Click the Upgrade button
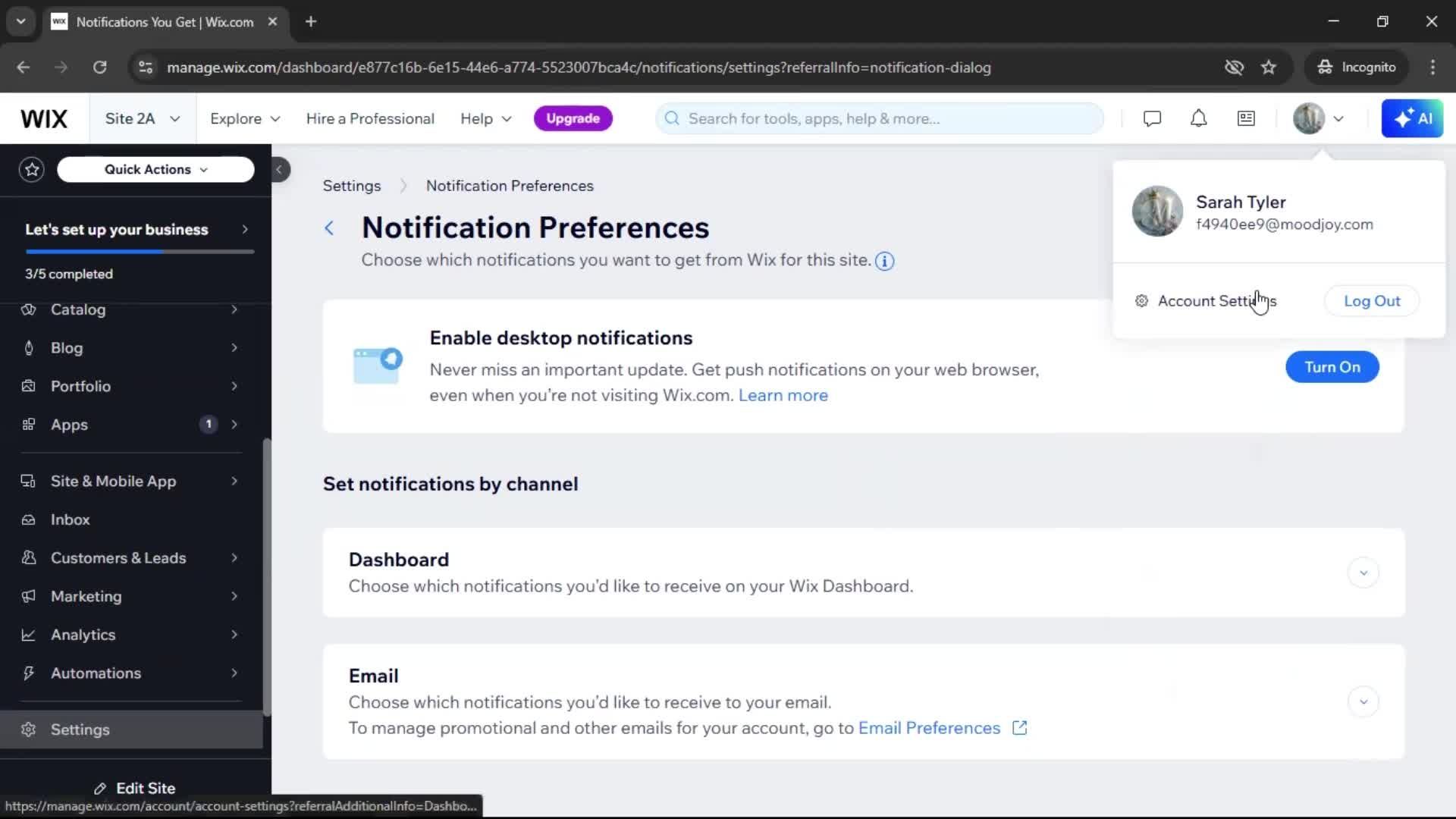1456x819 pixels. (x=573, y=119)
